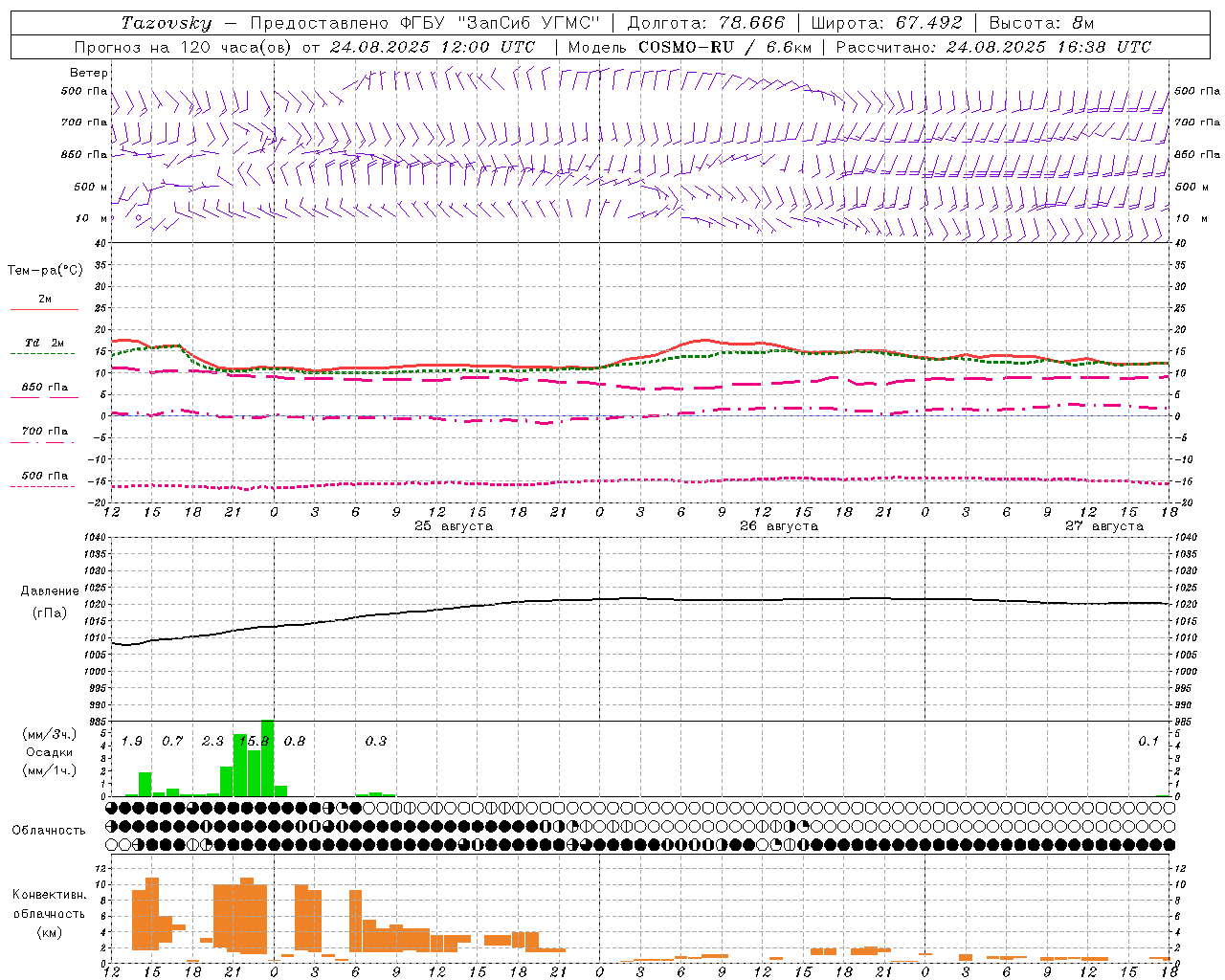Screen dimensions: 1225x980
Task: Click the "Тем-ра(°C)" temperature panel label
Action: 45,271
